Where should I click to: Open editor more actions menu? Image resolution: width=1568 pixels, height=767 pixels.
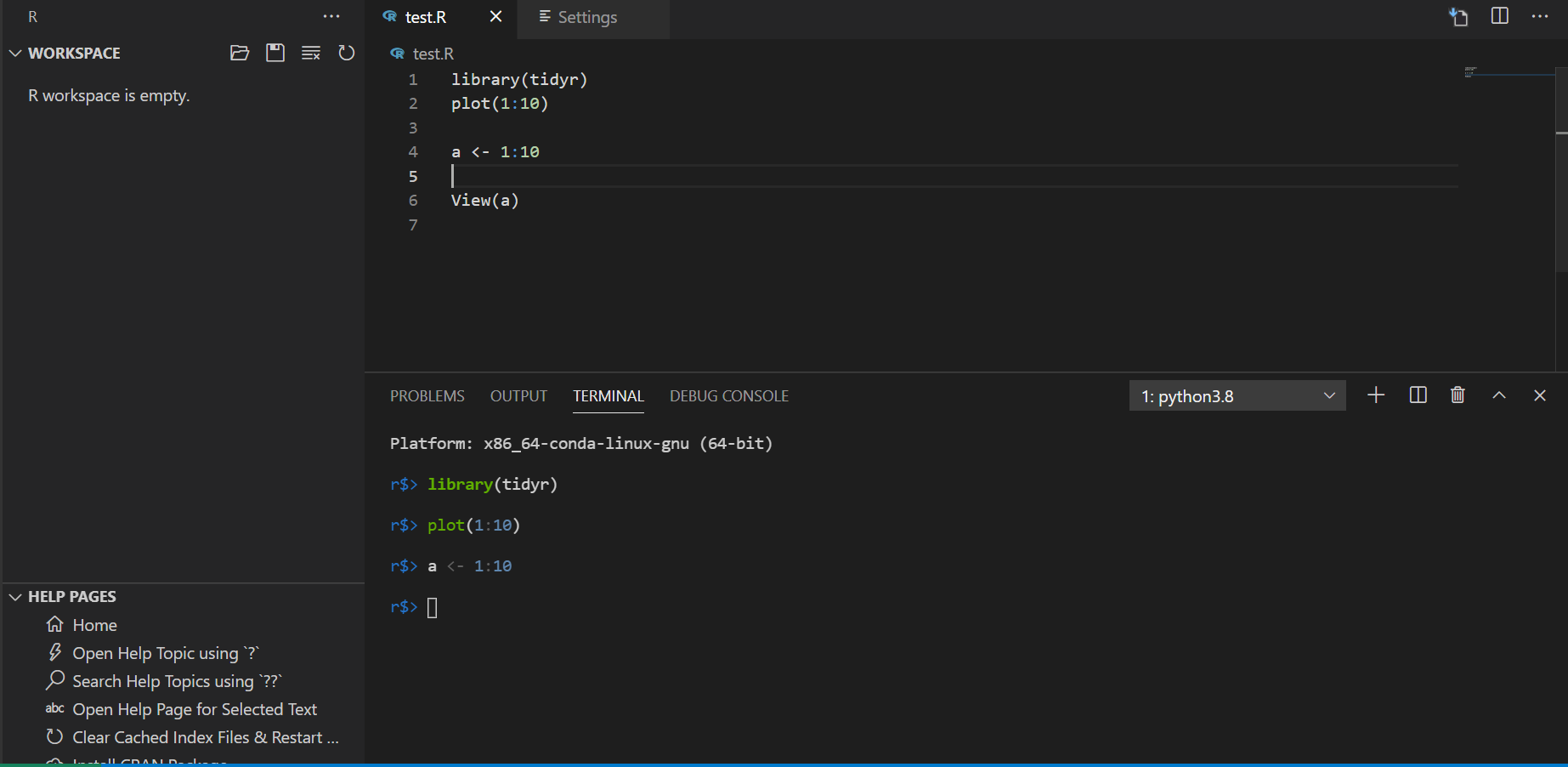click(1540, 16)
